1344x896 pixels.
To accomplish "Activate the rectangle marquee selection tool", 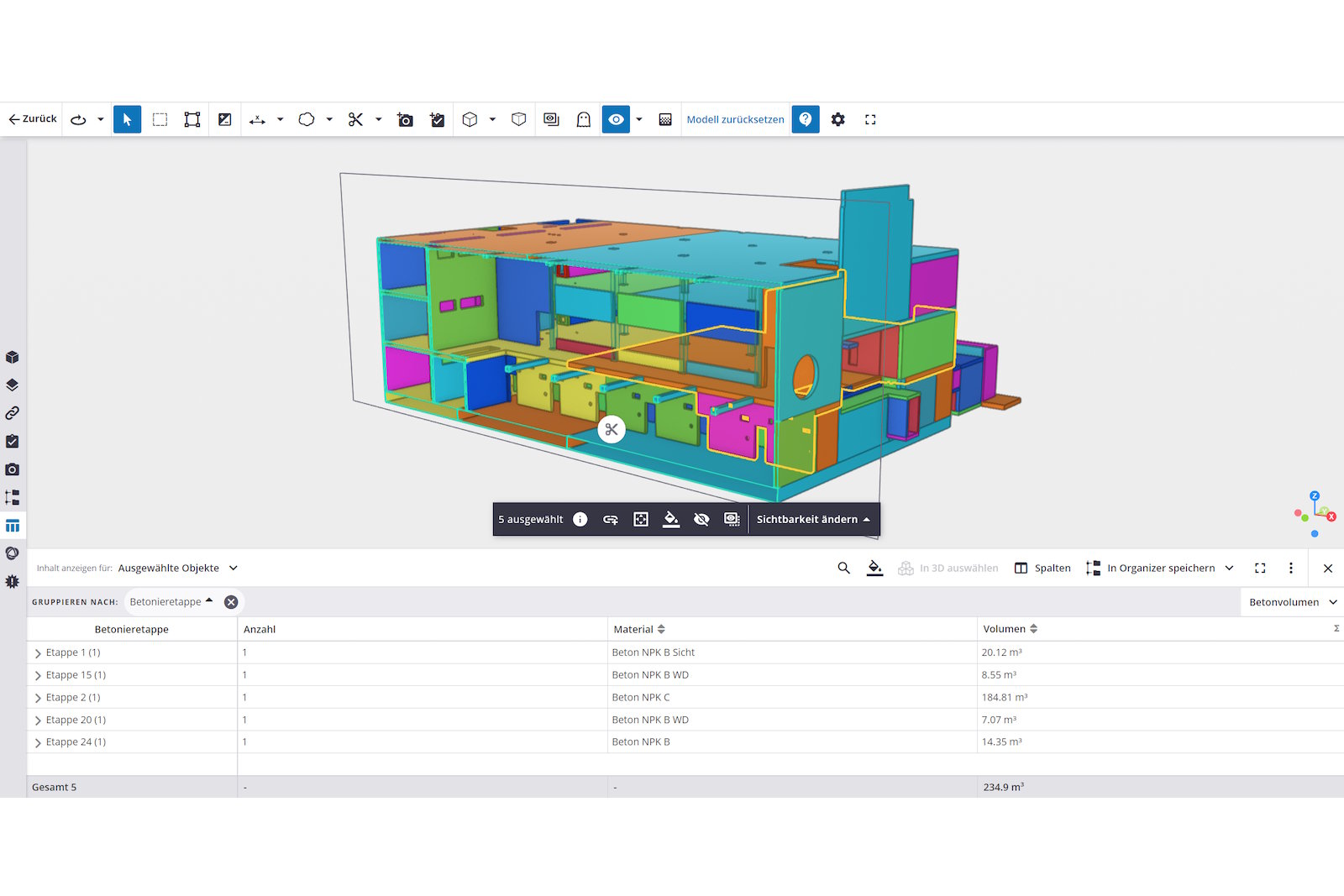I will click(160, 119).
